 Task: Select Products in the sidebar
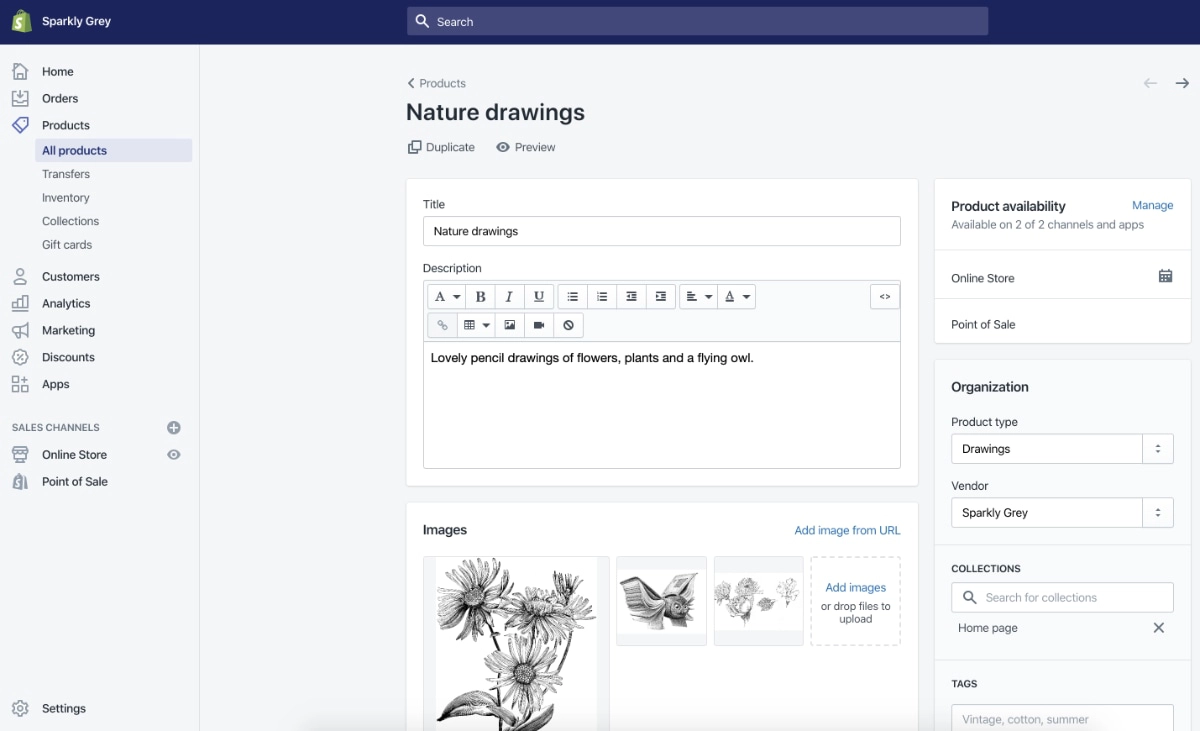pos(66,125)
